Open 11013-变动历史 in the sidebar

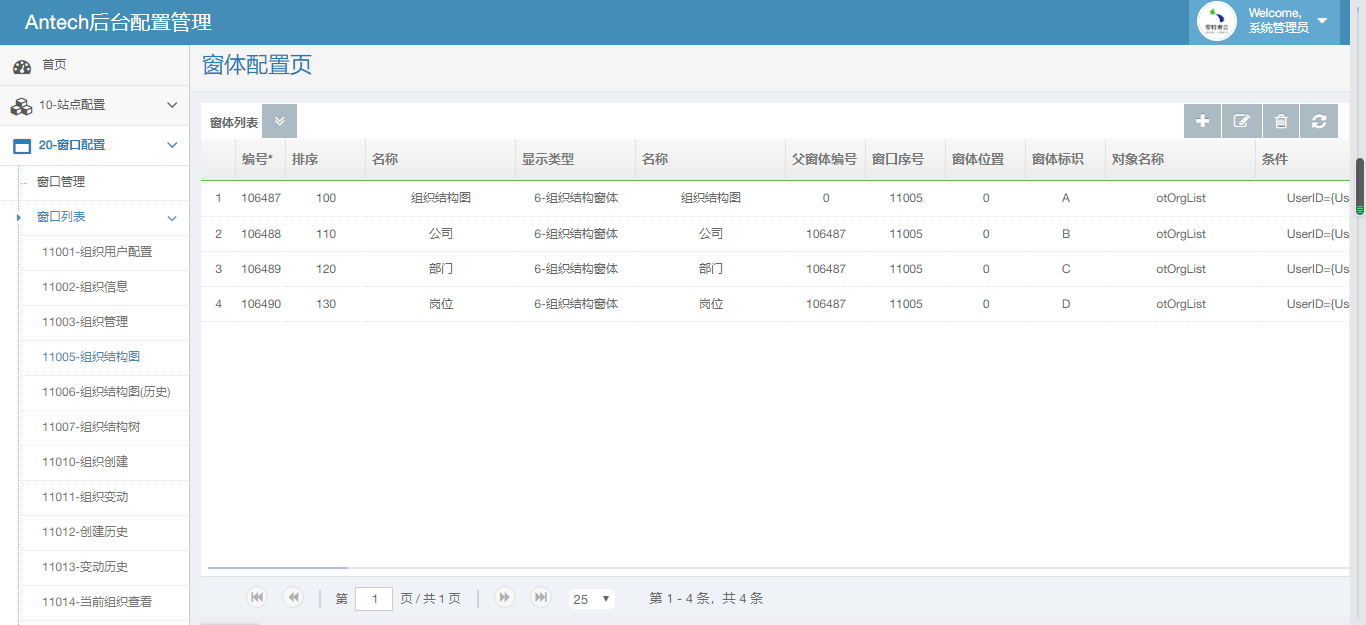[85, 567]
